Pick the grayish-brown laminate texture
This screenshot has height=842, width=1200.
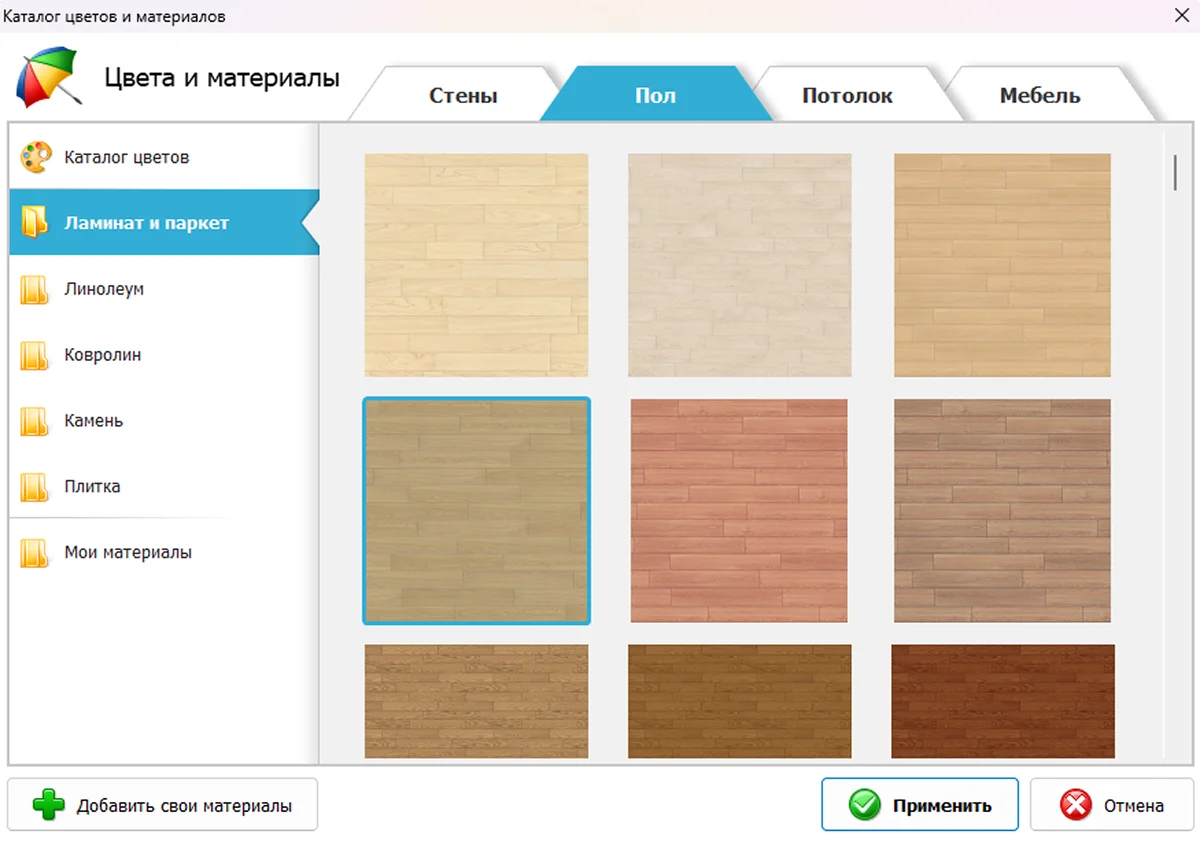point(1002,511)
